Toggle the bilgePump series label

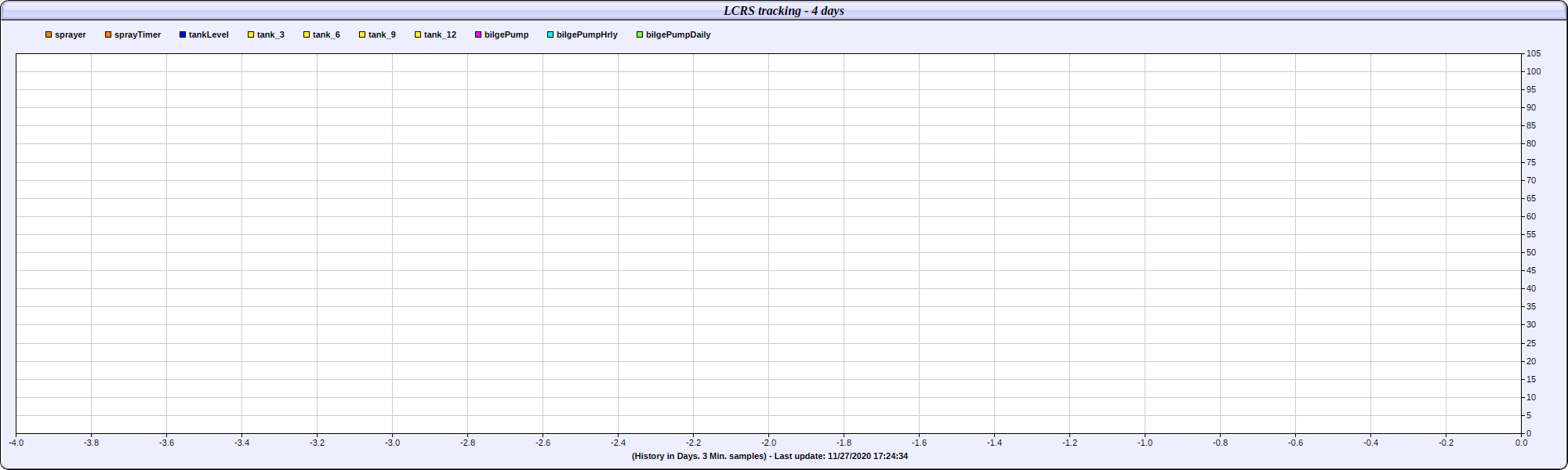506,34
